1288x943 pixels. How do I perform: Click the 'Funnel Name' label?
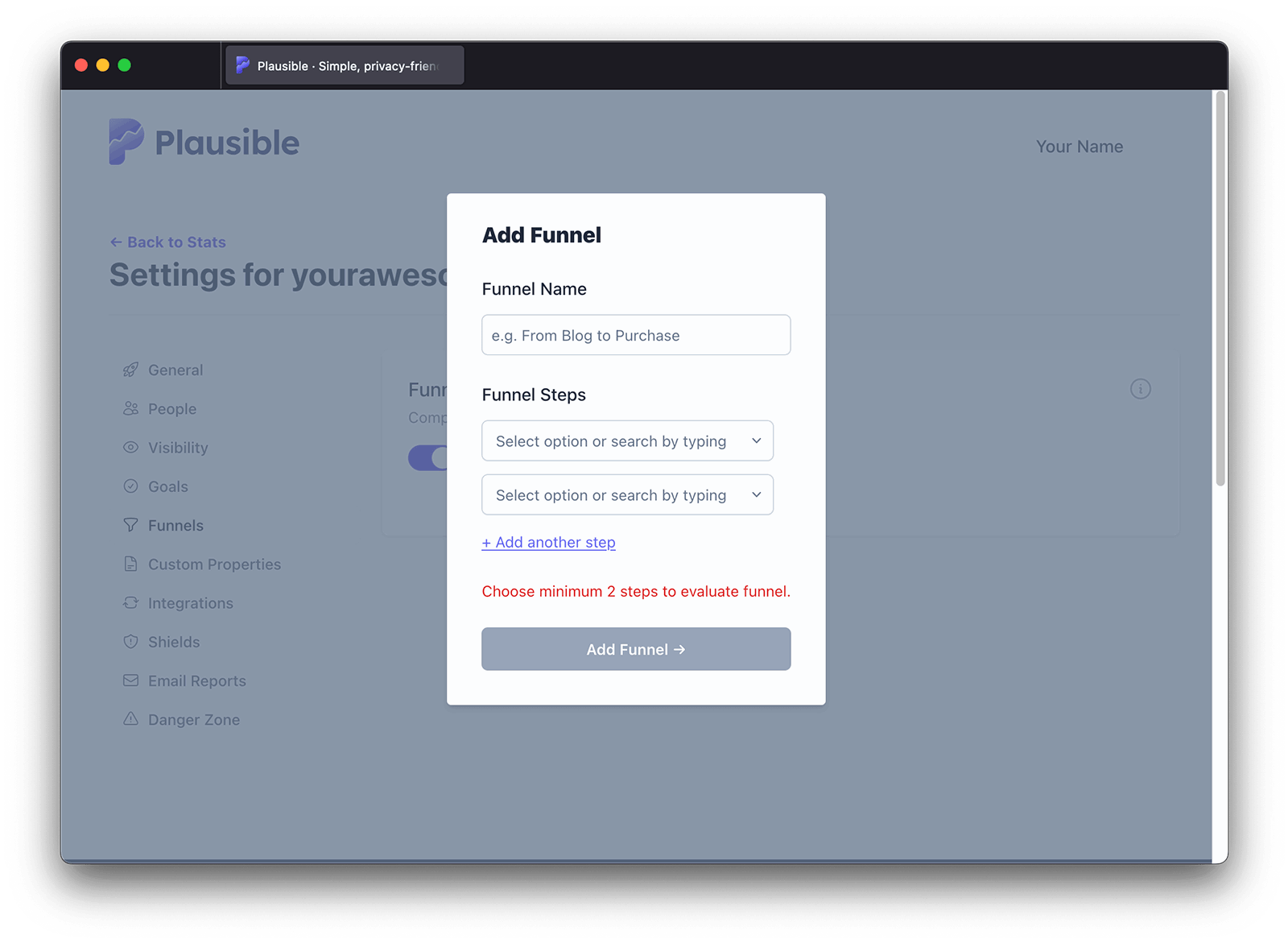534,289
